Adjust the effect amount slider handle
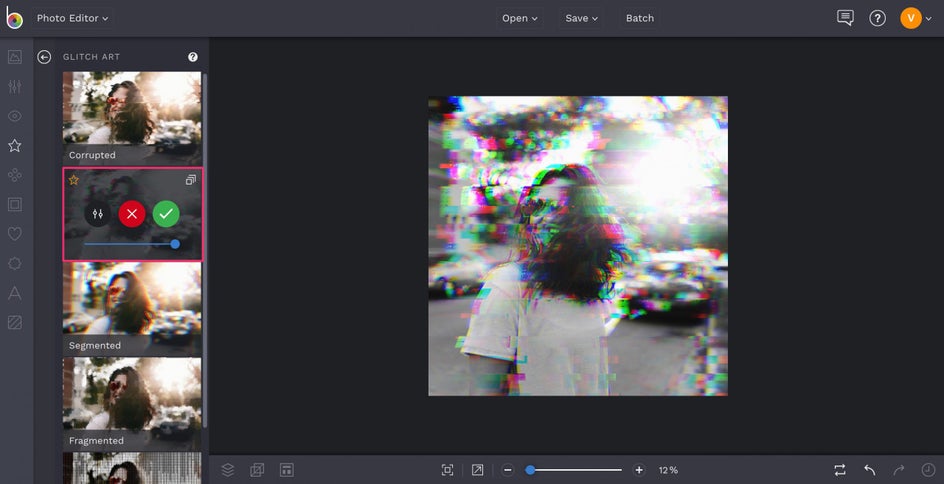This screenshot has width=944, height=484. click(175, 244)
